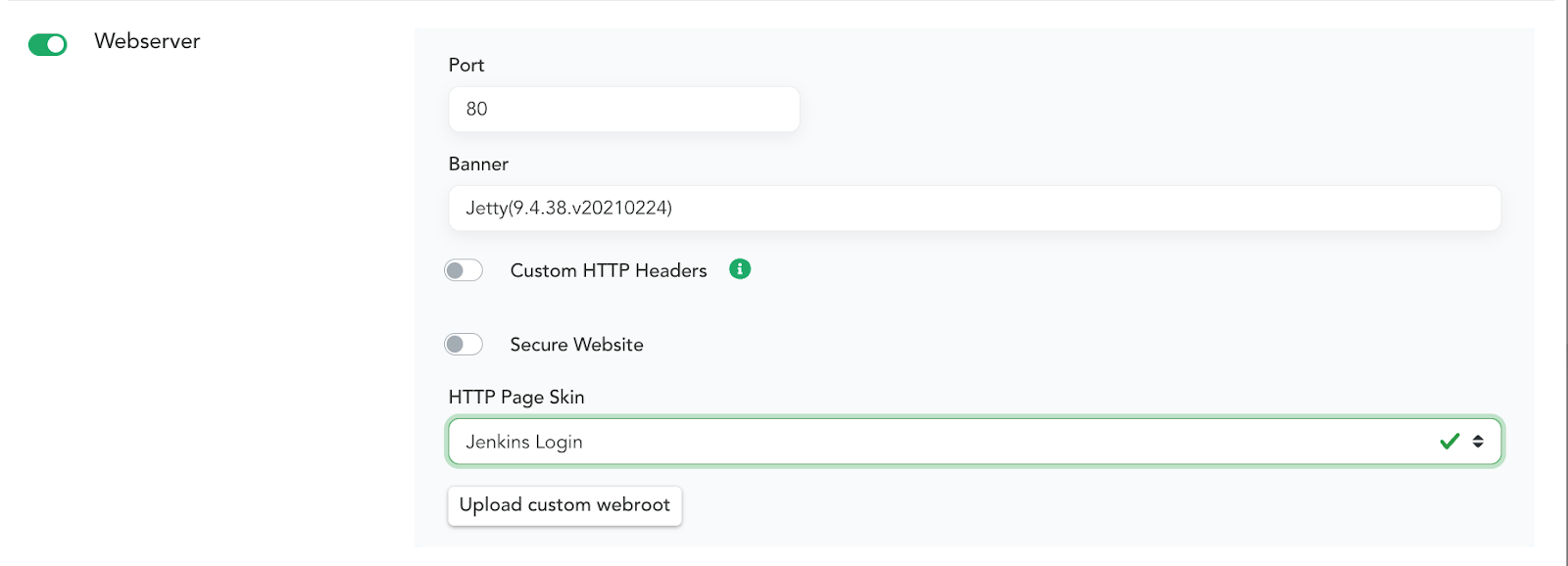The image size is (1568, 566).
Task: Click the HTTP Page Skin label
Action: point(516,397)
